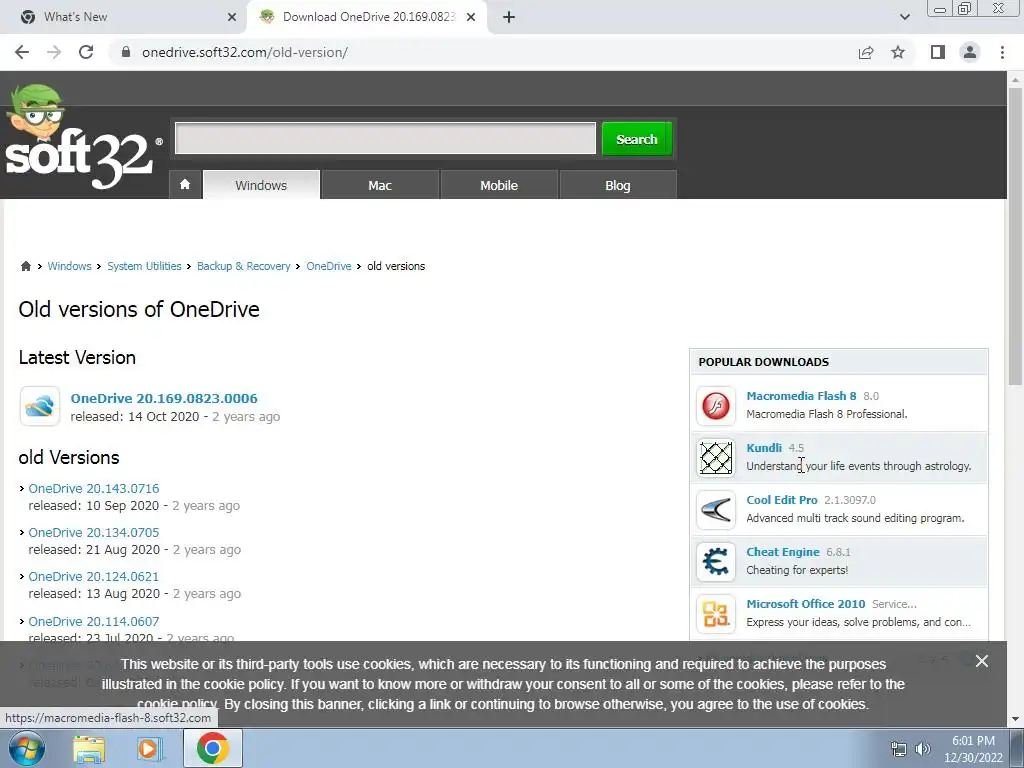Click the Microsoft Office 2010 icon

click(716, 614)
